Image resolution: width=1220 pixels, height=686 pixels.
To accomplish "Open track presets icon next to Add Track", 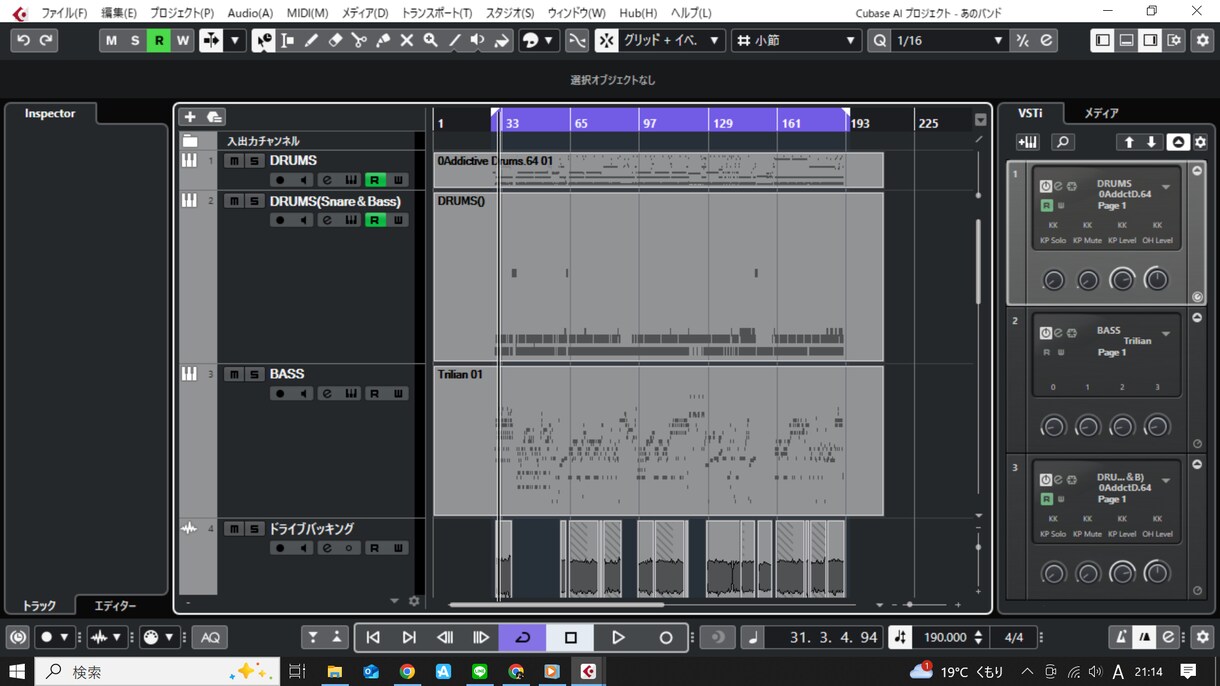I will [x=214, y=117].
